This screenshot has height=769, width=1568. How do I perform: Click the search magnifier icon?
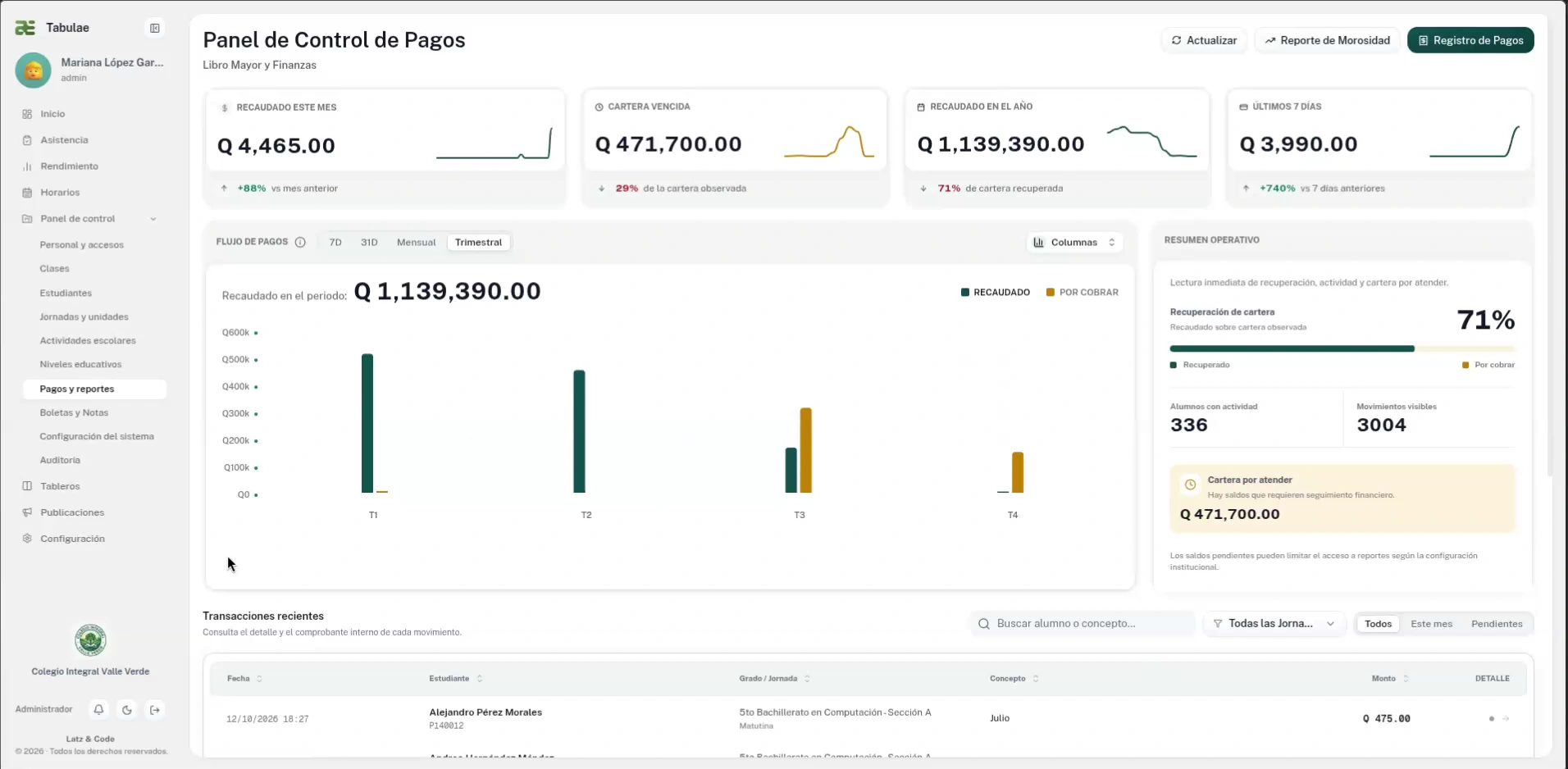(983, 624)
